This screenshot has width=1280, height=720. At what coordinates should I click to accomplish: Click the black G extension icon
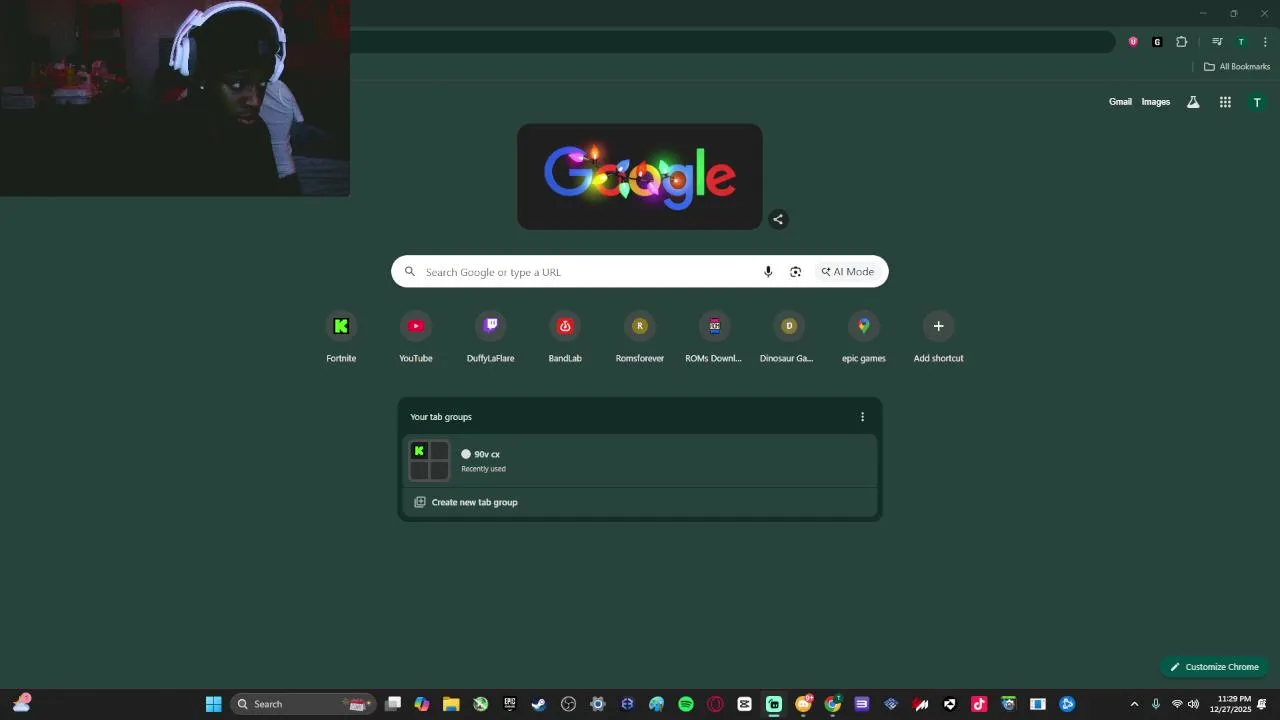pyautogui.click(x=1157, y=42)
